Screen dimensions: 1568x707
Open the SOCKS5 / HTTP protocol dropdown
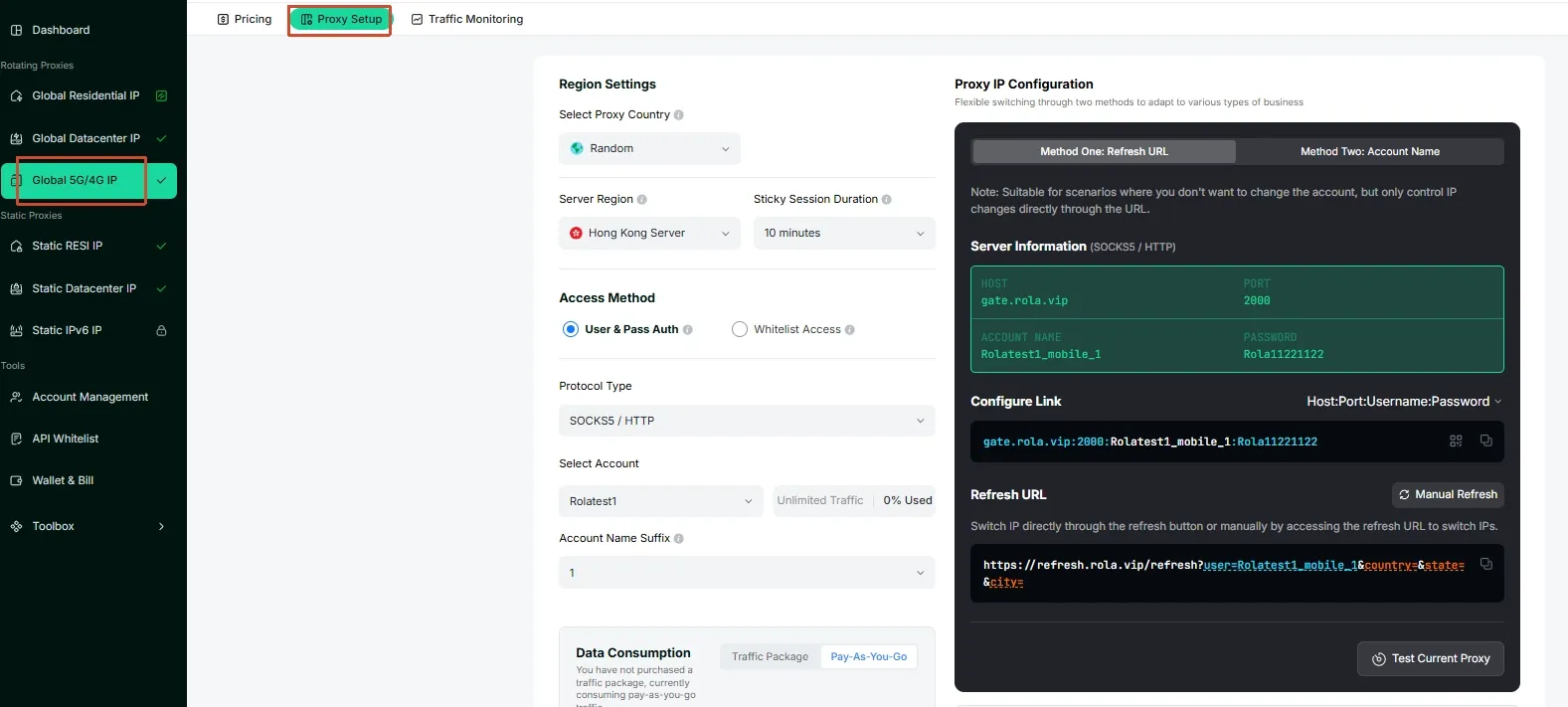[x=747, y=421]
